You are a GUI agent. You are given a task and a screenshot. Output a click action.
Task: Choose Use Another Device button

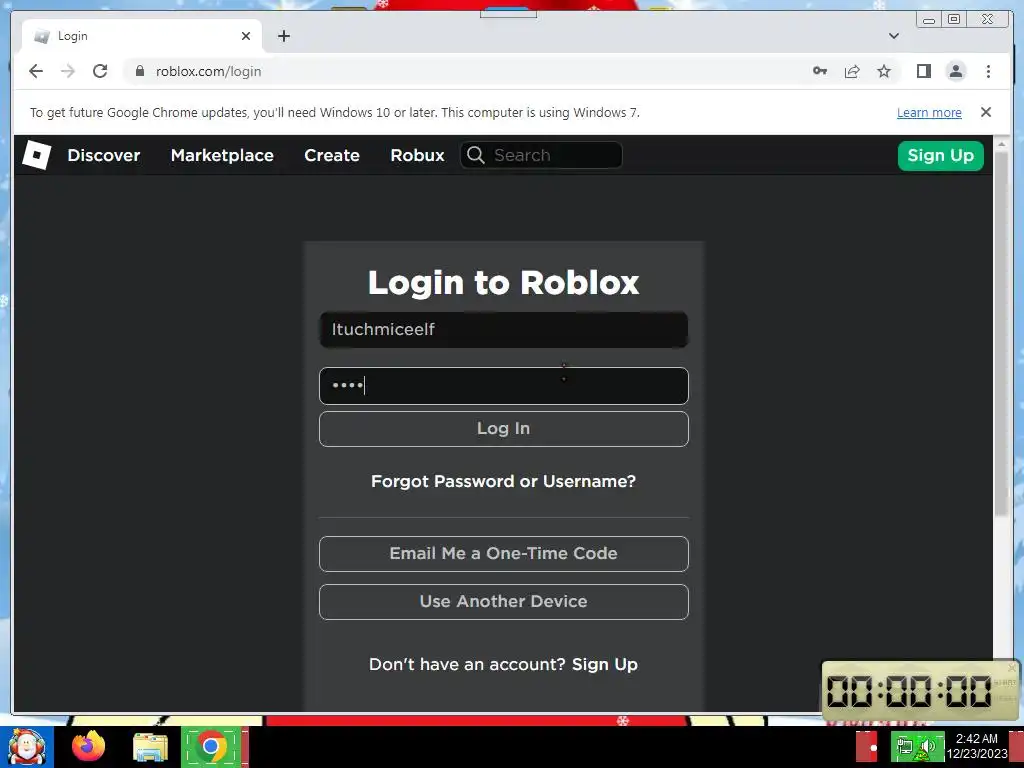point(504,601)
